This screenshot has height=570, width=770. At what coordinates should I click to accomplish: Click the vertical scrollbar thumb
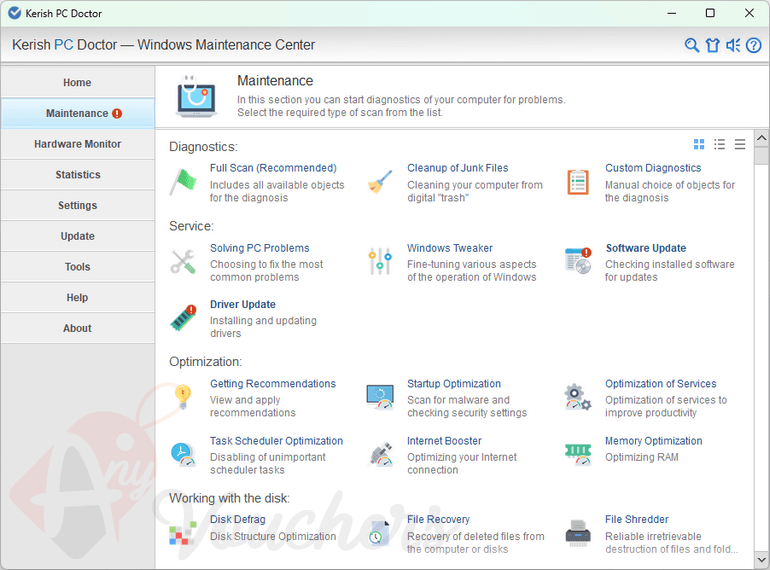[x=762, y=156]
